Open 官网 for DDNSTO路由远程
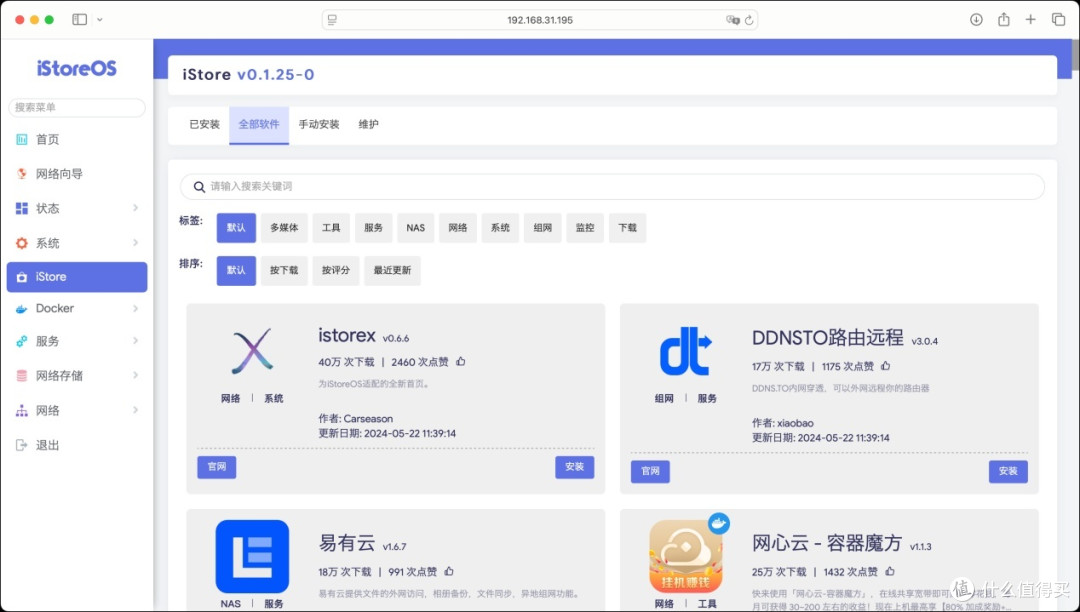1080x612 pixels. point(650,471)
